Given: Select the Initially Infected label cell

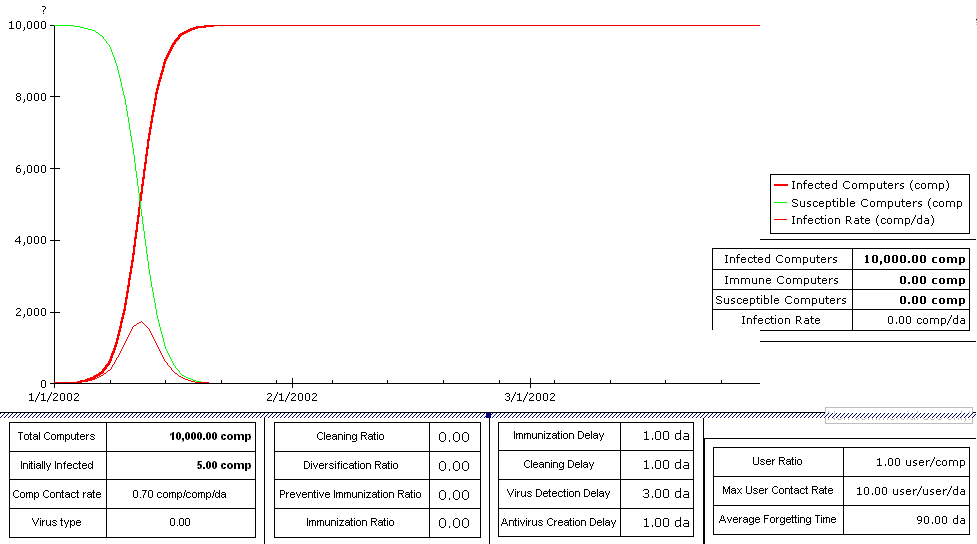Looking at the screenshot, I should coord(58,465).
